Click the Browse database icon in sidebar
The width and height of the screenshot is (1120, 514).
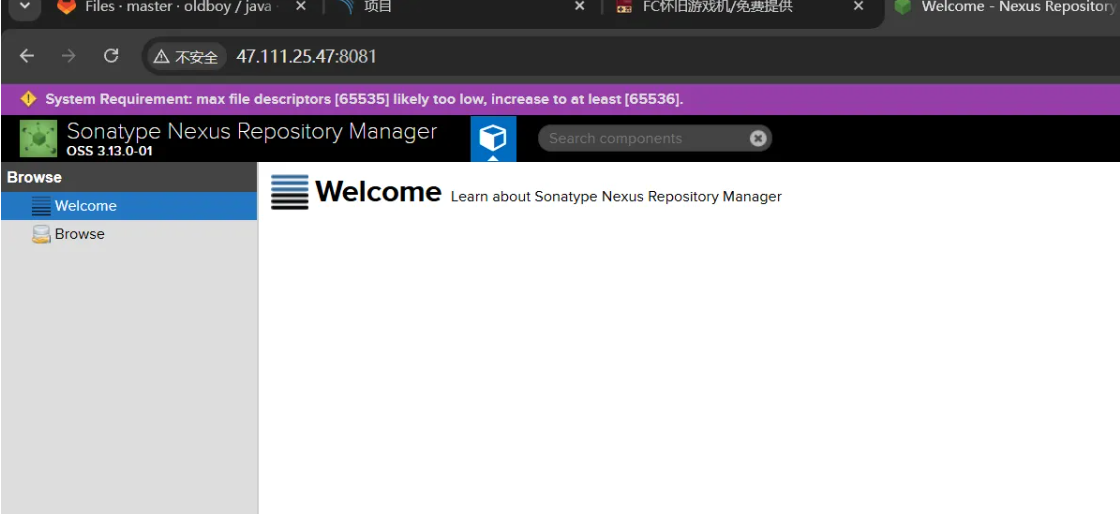[x=41, y=234]
